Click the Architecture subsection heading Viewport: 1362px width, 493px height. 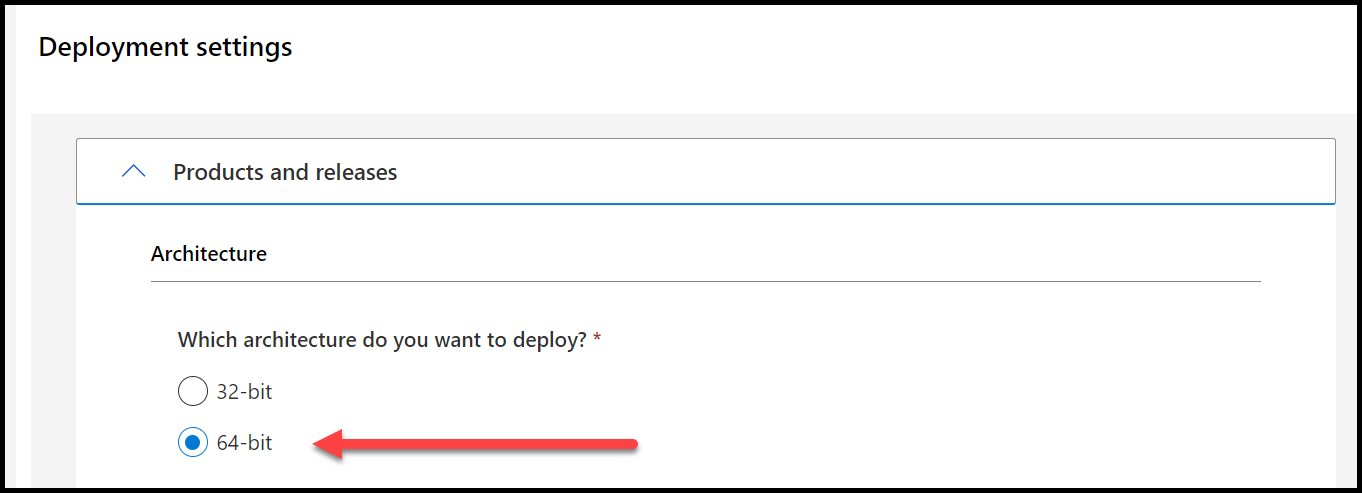(209, 254)
